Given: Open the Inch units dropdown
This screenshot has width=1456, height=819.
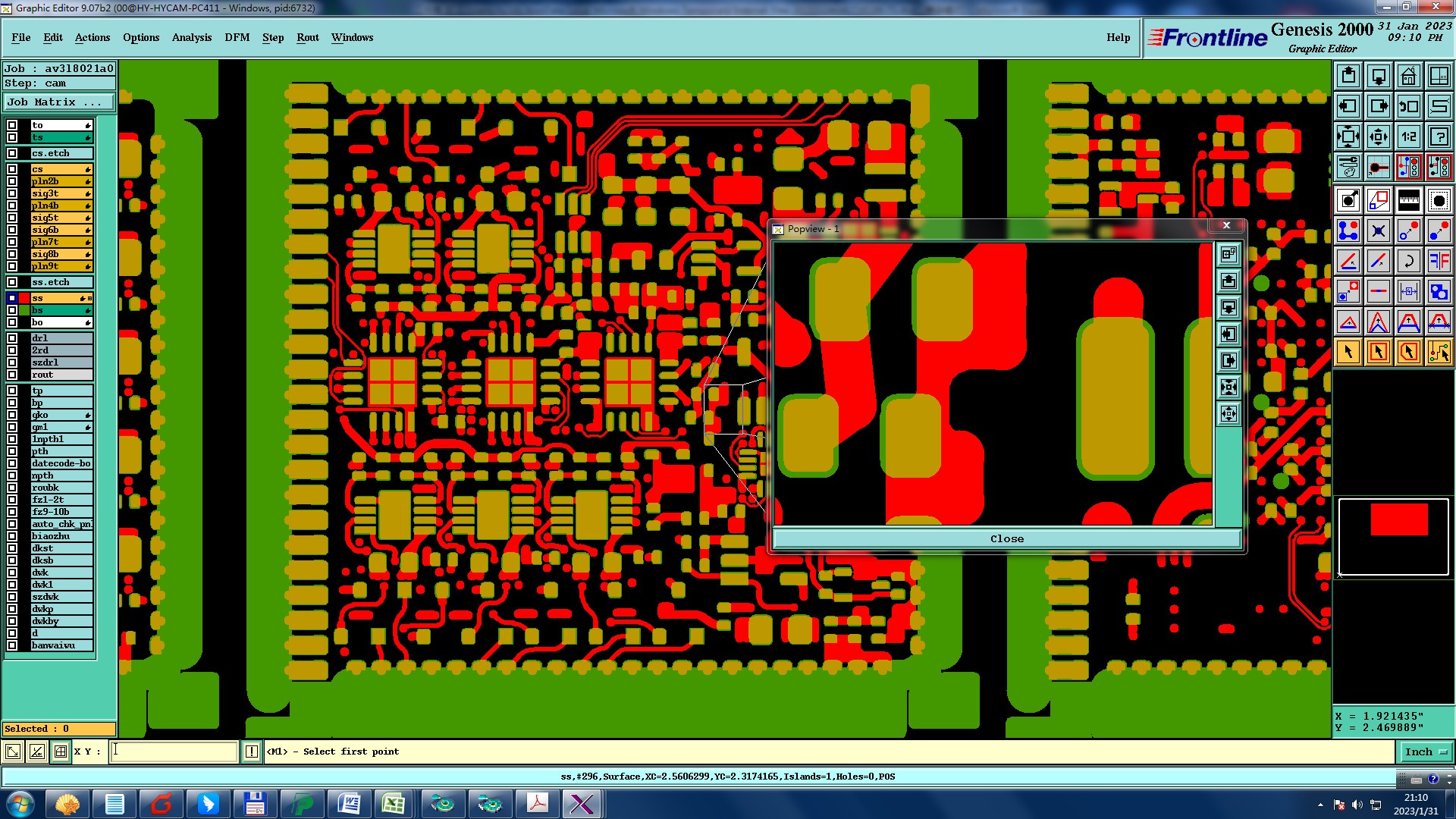Looking at the screenshot, I should tap(1425, 752).
